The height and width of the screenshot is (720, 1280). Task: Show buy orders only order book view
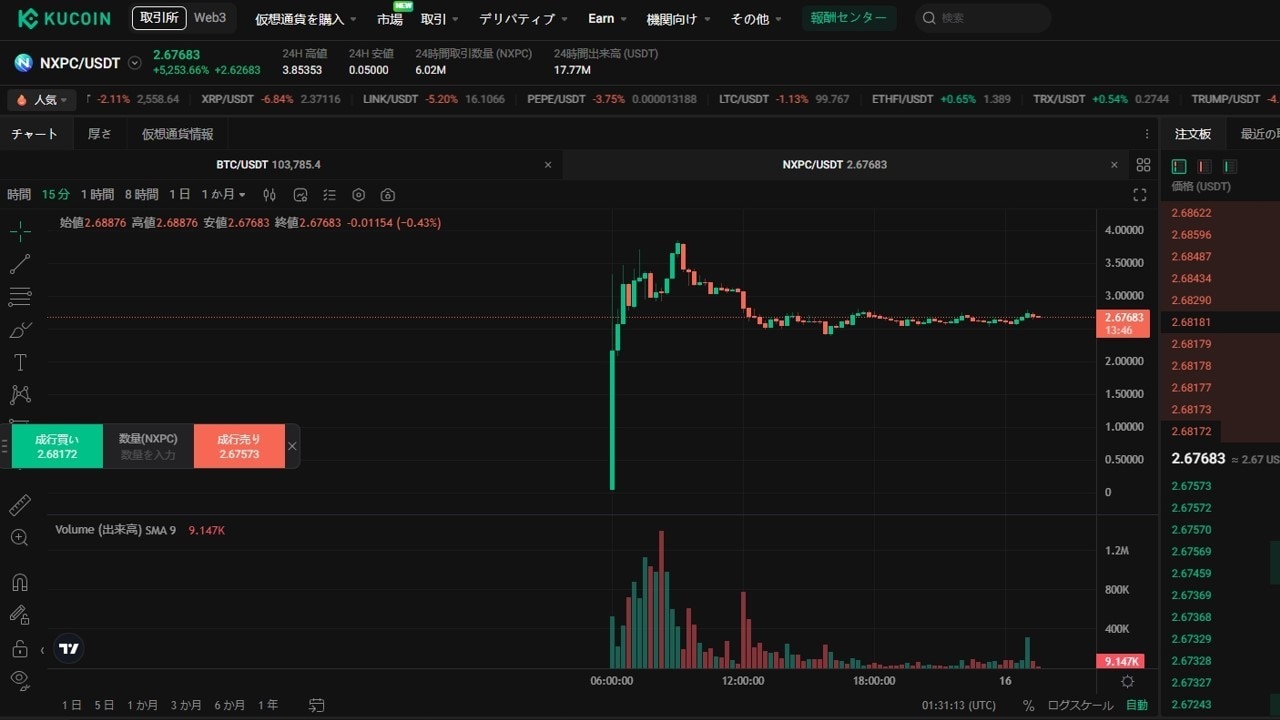pos(1230,166)
